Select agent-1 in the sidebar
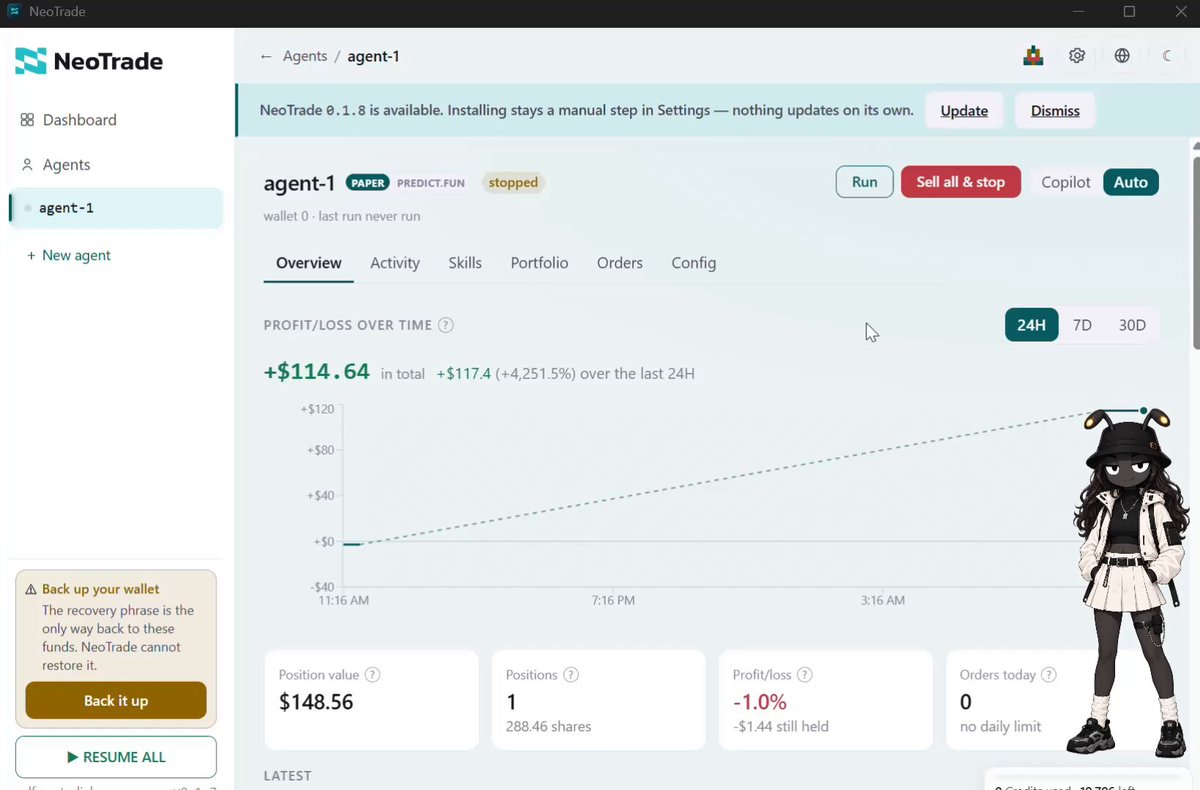The image size is (1200, 790). [x=116, y=208]
